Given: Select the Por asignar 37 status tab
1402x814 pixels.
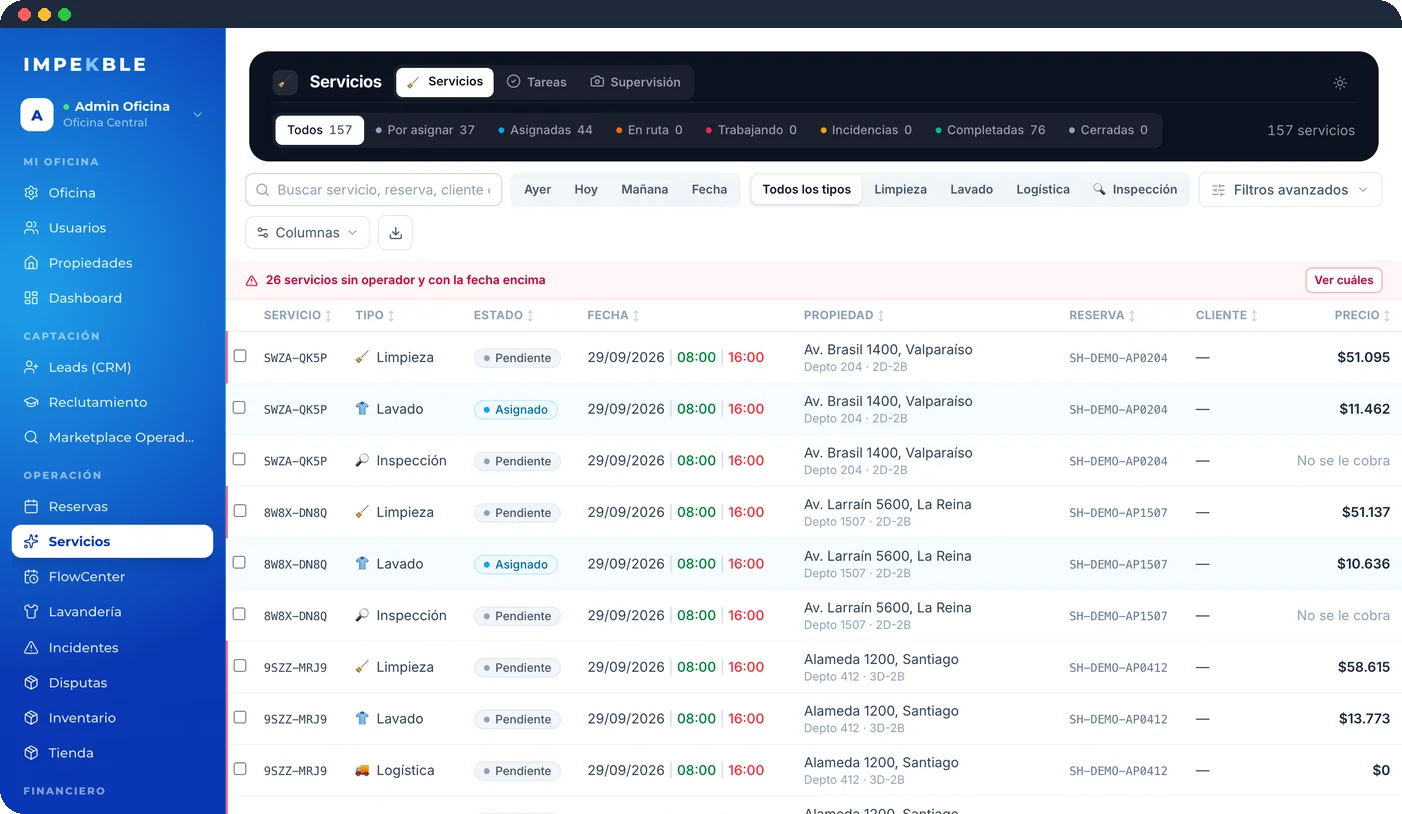Looking at the screenshot, I should 424,130.
